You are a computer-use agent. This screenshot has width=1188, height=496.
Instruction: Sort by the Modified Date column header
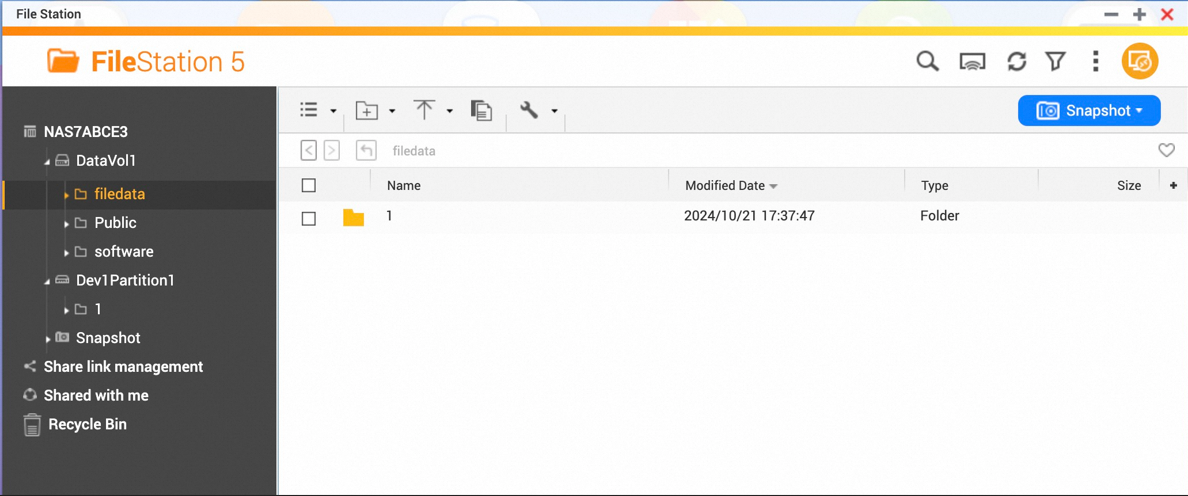tap(725, 186)
